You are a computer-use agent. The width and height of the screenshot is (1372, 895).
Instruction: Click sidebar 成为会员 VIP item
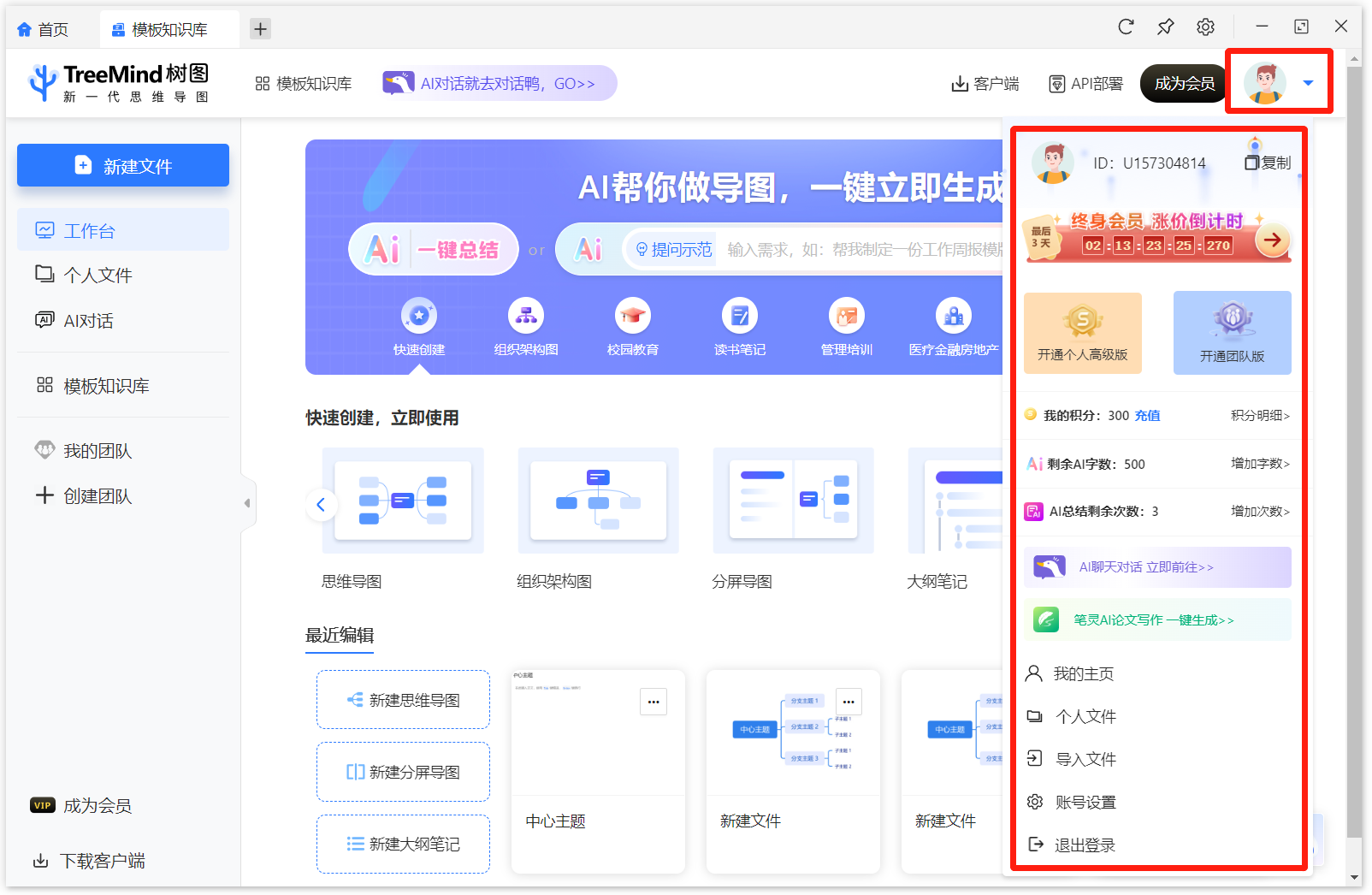tap(81, 805)
